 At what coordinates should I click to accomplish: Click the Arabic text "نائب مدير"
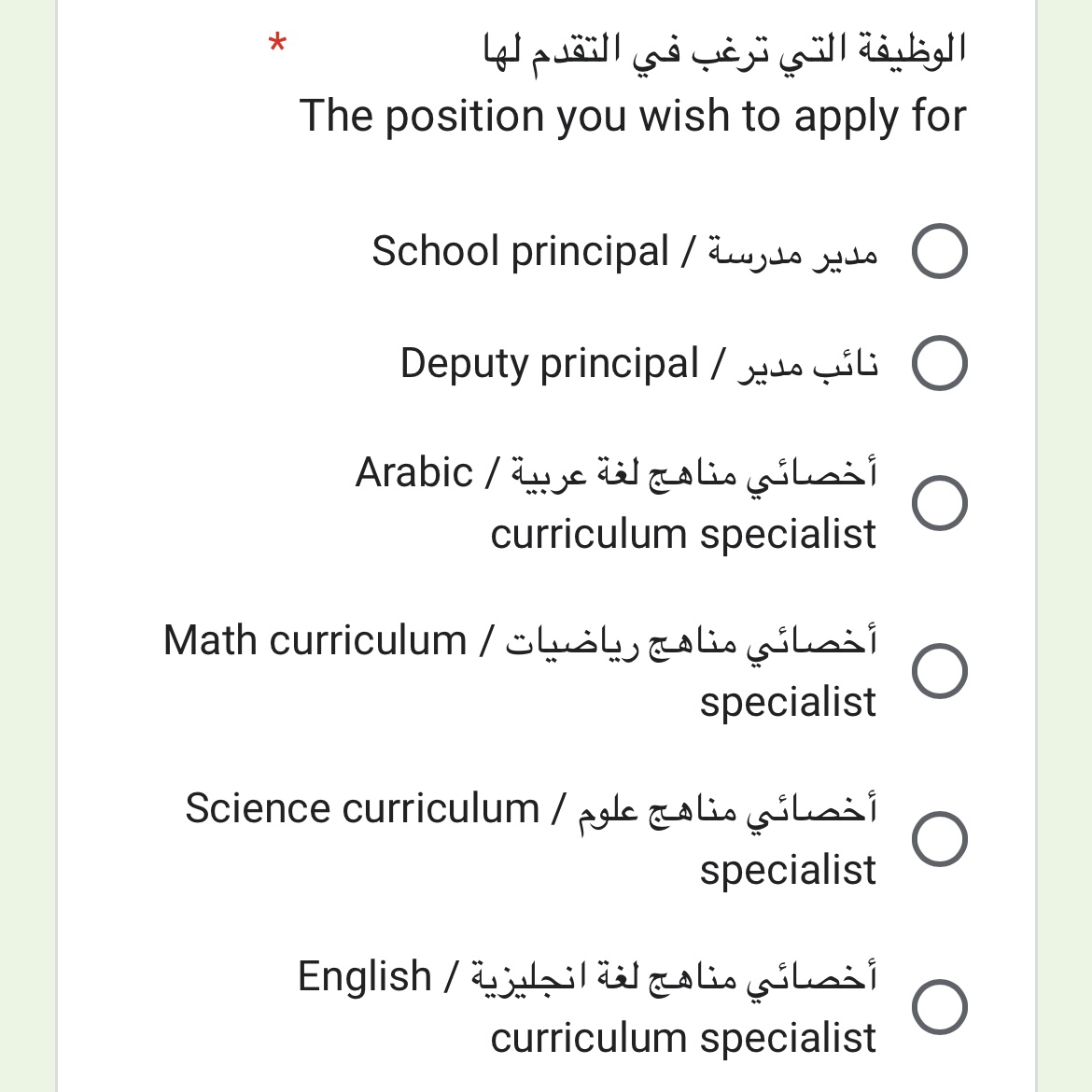(x=808, y=365)
